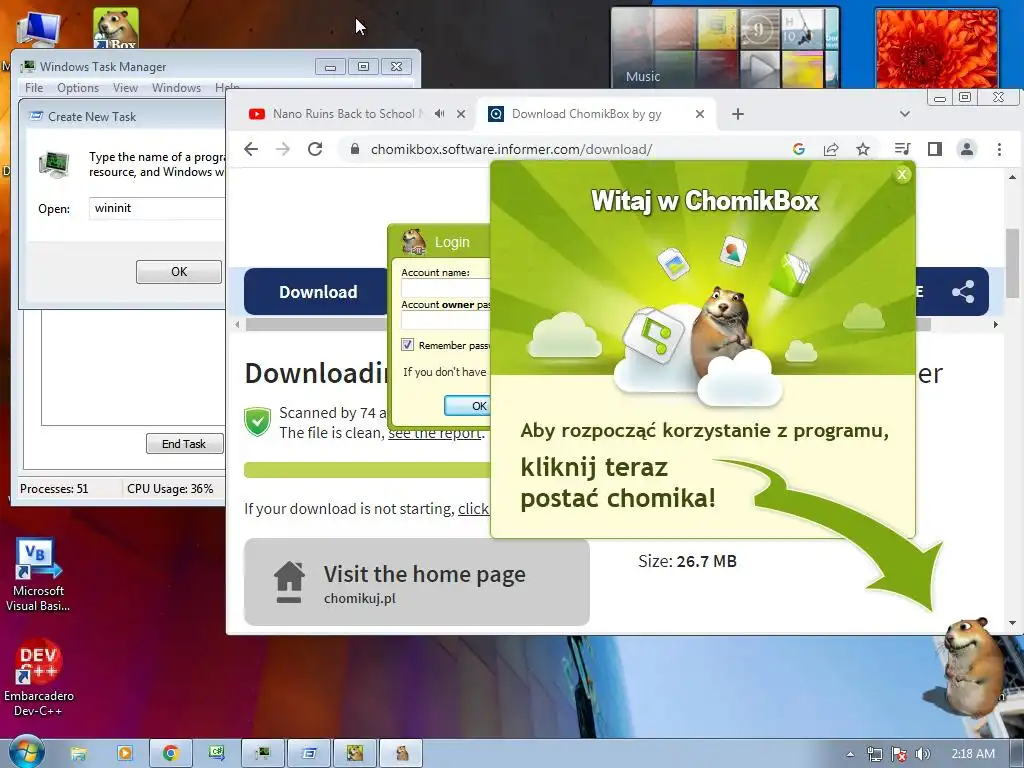
Task: Open the C# taskbar icon
Action: pyautogui.click(x=216, y=754)
